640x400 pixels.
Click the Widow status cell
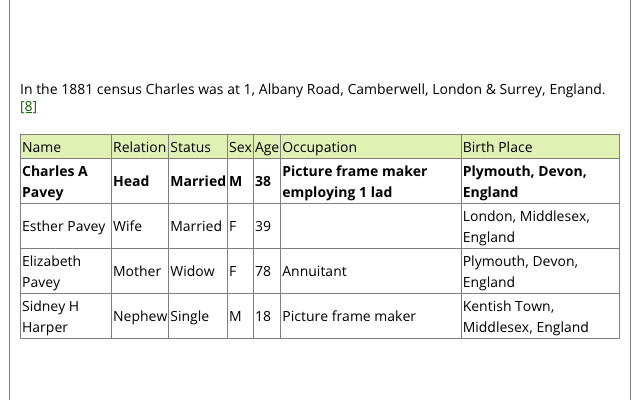(198, 271)
